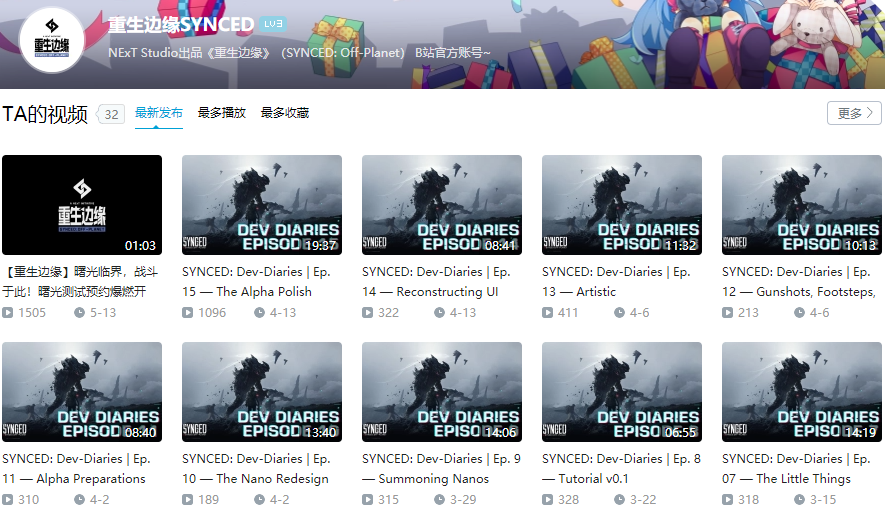885x509 pixels.
Task: Switch to the 最多播放 tab
Action: pos(222,113)
